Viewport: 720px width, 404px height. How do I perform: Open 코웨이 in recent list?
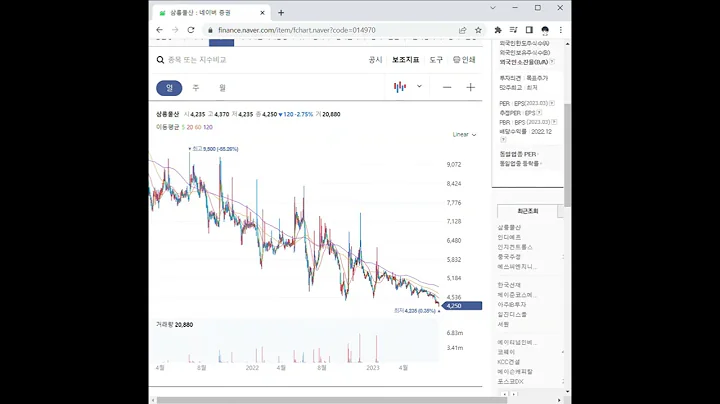tap(506, 352)
